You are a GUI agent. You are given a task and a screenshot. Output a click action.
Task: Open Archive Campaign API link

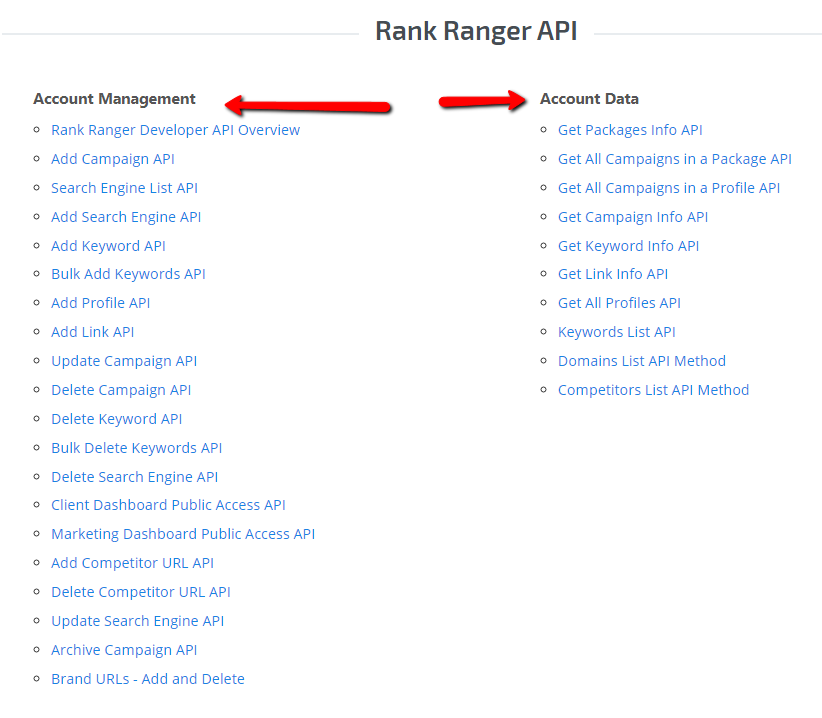point(124,650)
